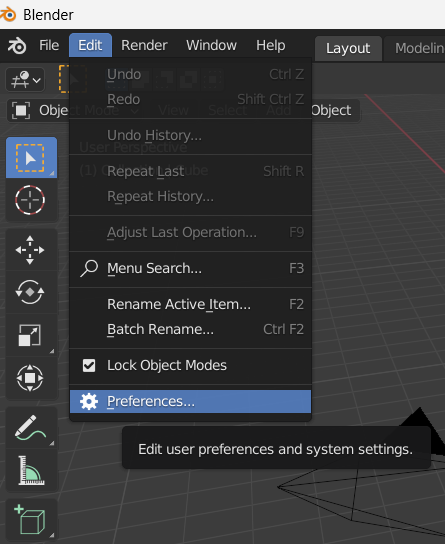The width and height of the screenshot is (445, 544).
Task: Click the gear icon beside Preferences
Action: 89,401
